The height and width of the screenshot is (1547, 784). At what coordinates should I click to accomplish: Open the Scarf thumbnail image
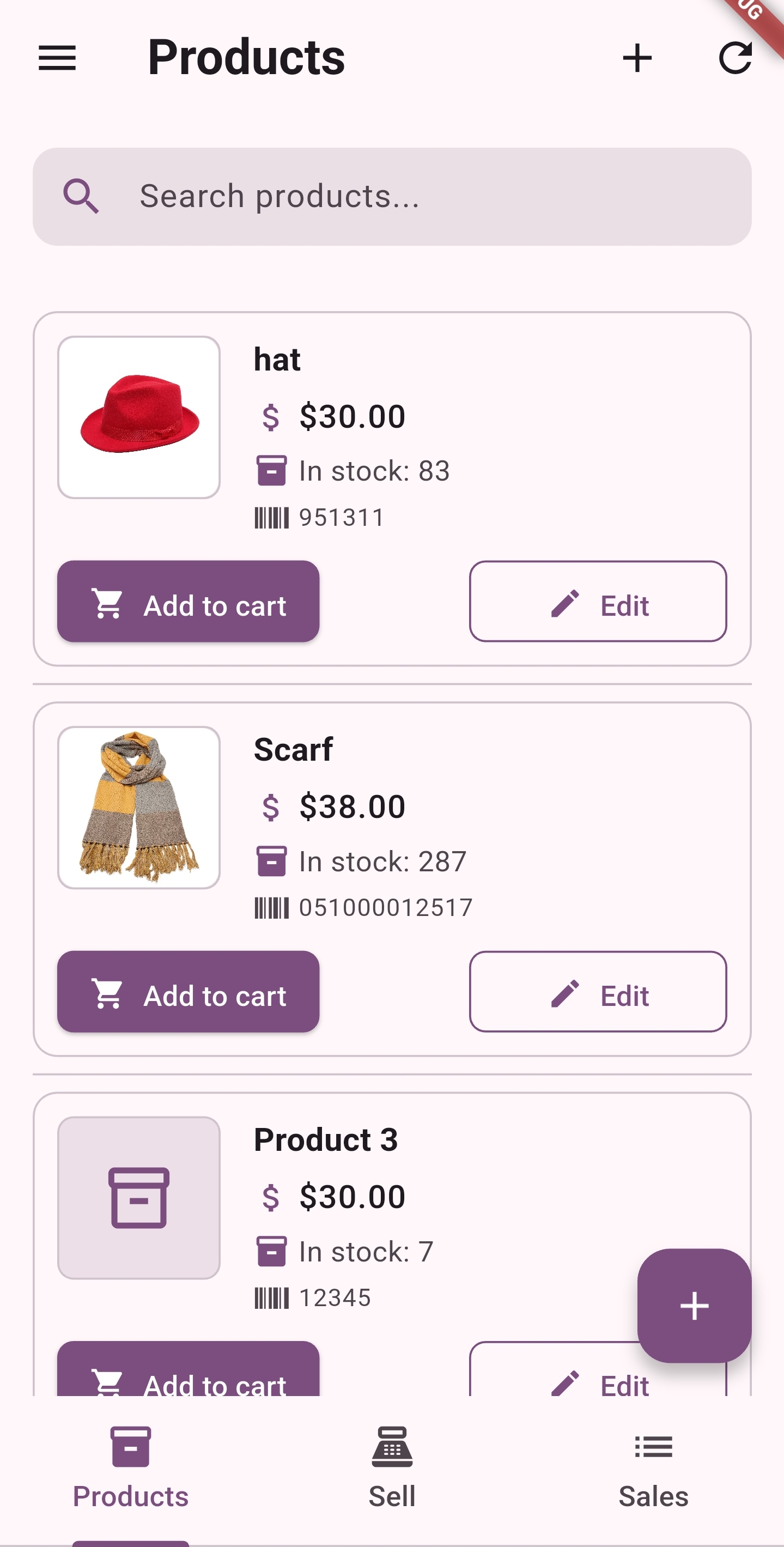pyautogui.click(x=139, y=808)
